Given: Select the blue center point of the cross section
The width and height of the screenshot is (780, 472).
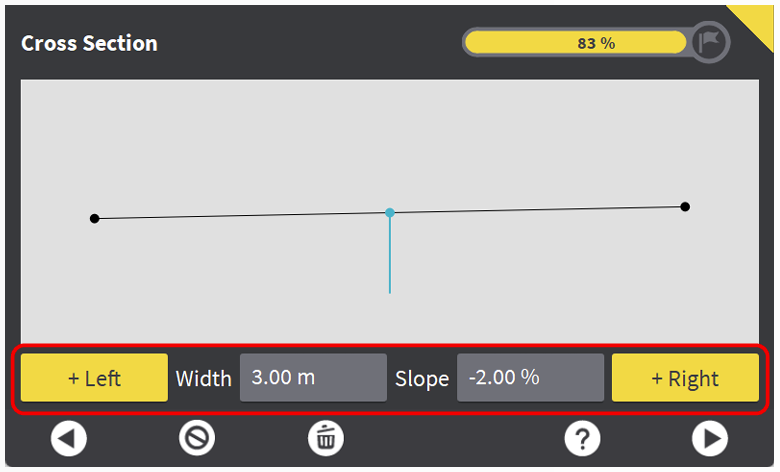Looking at the screenshot, I should [x=390, y=212].
